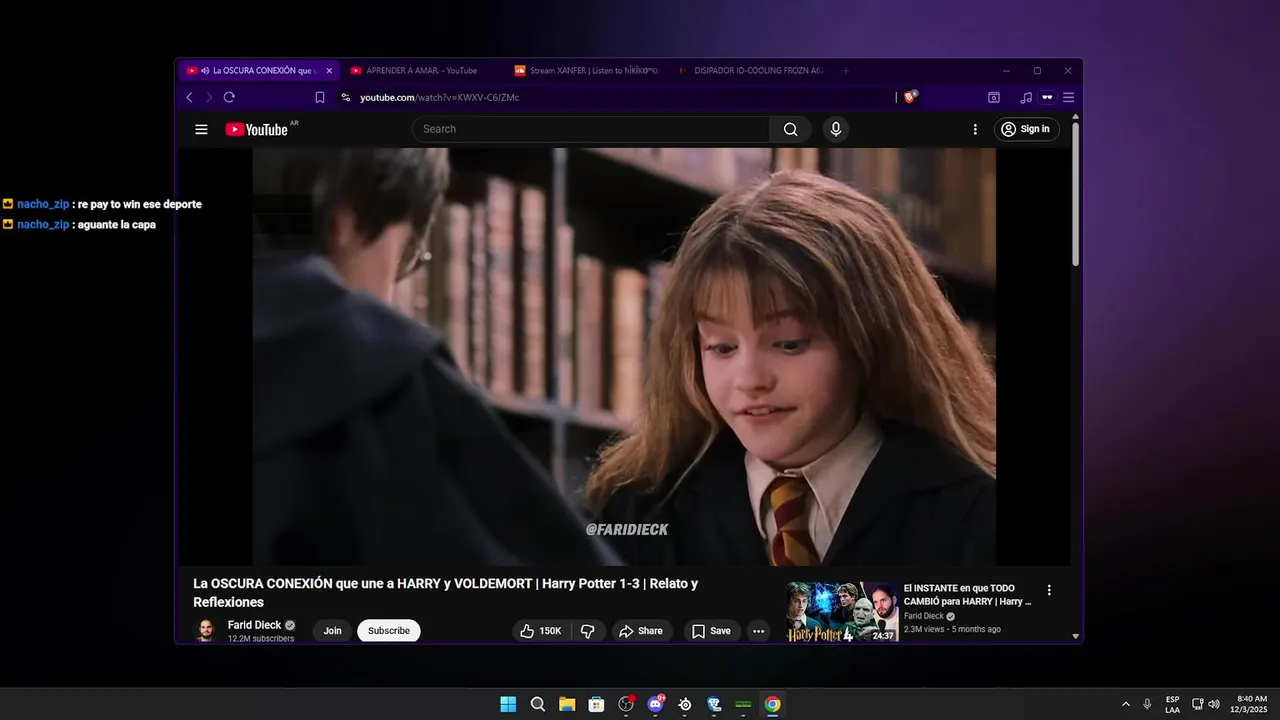Open the Brave Shields lion icon

pyautogui.click(x=910, y=97)
